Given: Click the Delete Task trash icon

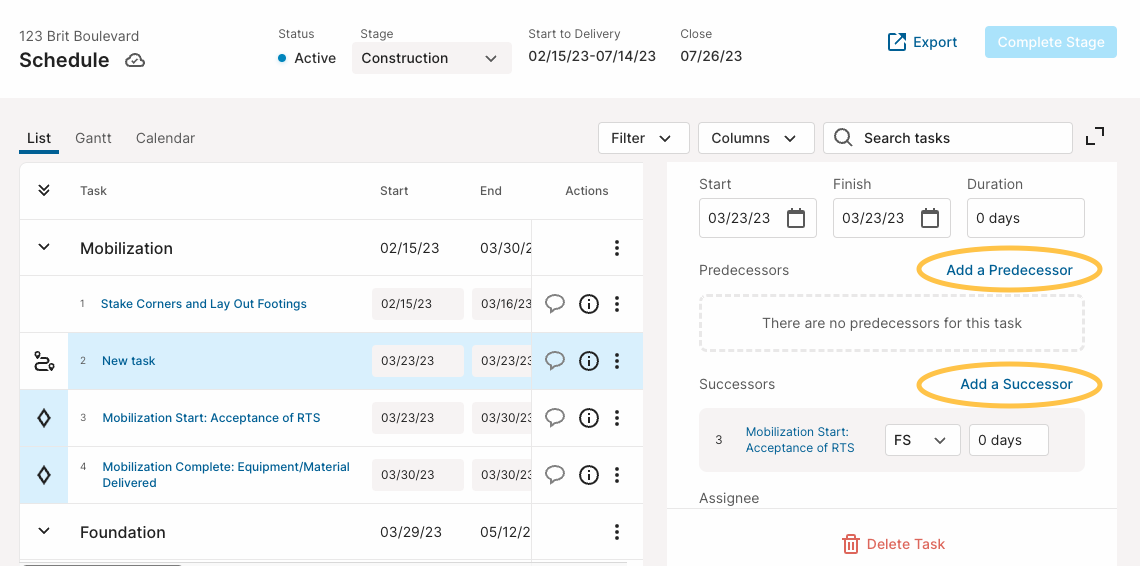Looking at the screenshot, I should (851, 543).
